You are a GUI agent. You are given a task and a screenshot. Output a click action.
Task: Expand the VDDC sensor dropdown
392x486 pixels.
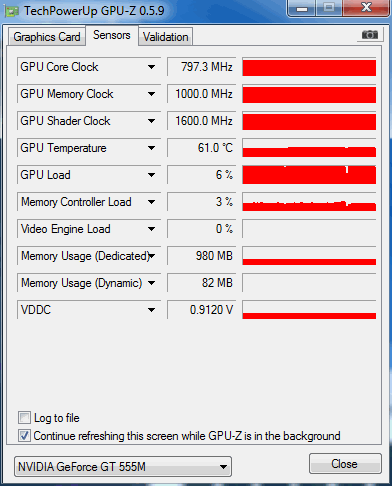coord(151,310)
